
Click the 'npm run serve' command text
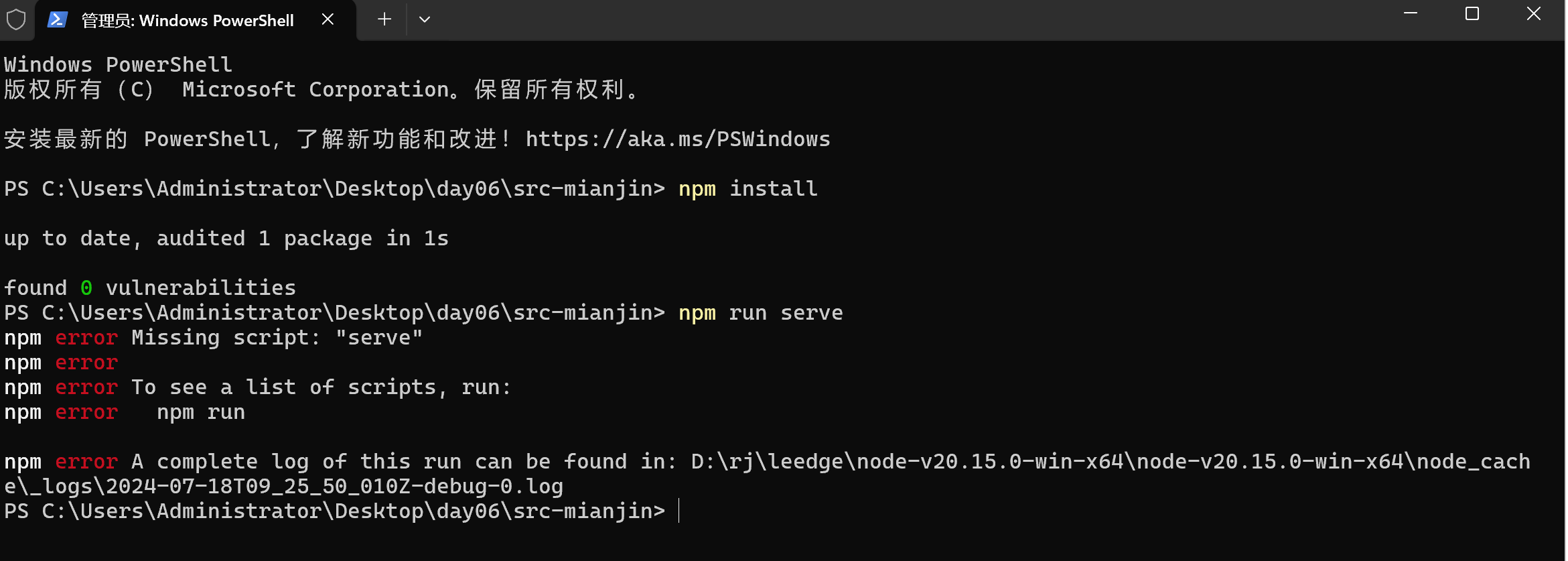click(x=761, y=313)
